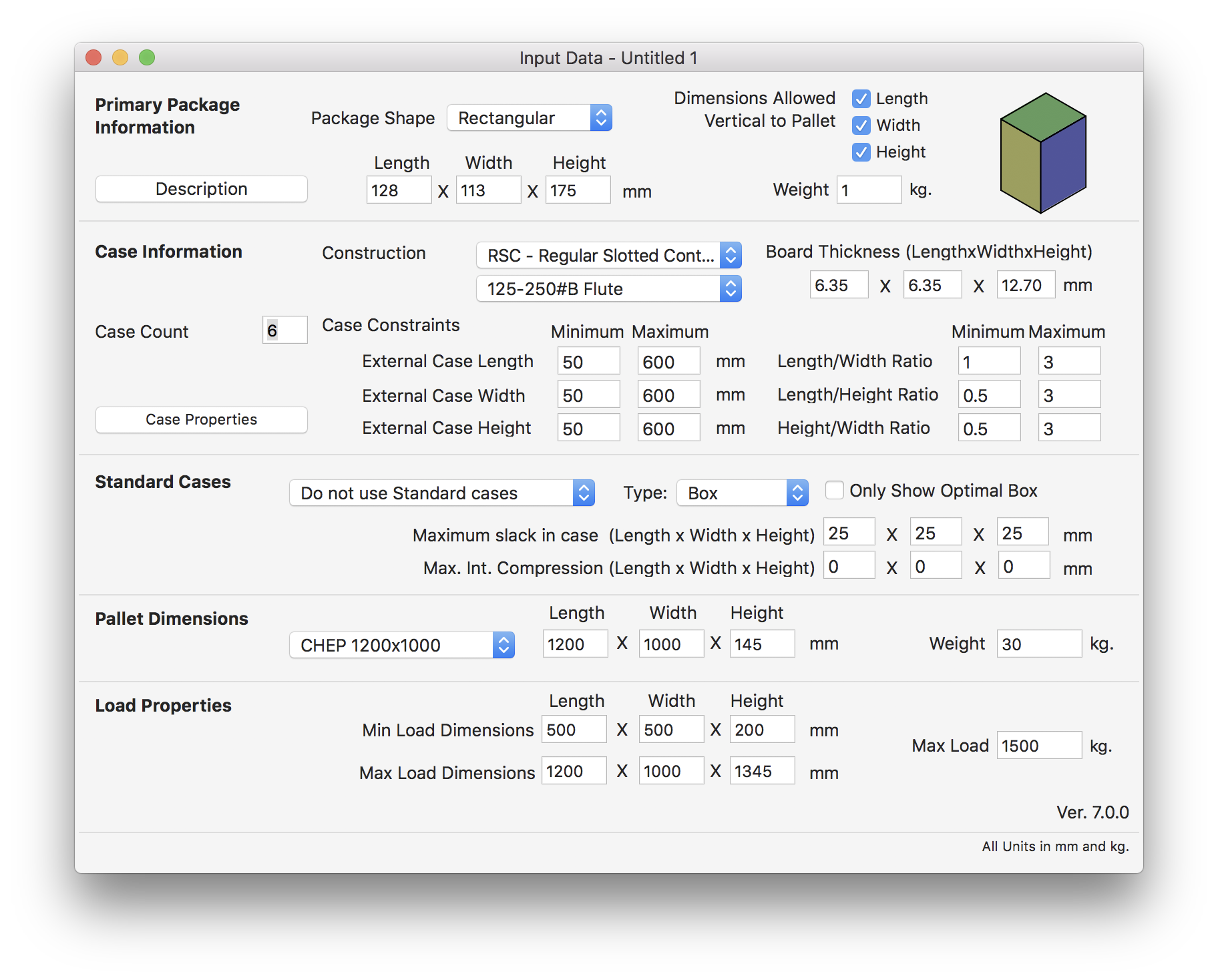Click External Case Length maximum field
The width and height of the screenshot is (1218, 980).
click(x=668, y=362)
